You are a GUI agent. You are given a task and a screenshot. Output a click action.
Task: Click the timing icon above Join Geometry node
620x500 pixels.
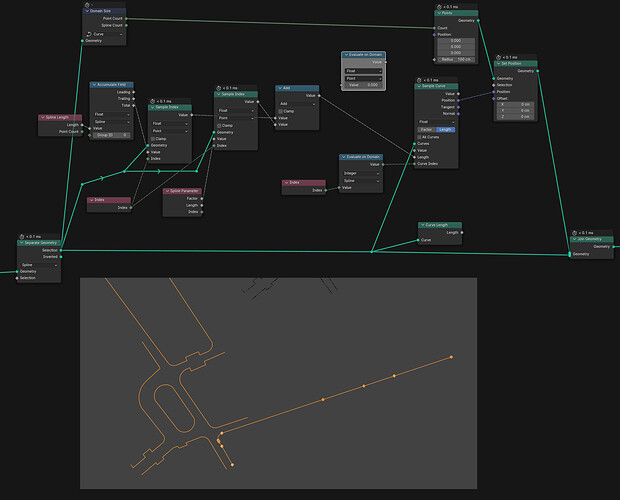575,233
